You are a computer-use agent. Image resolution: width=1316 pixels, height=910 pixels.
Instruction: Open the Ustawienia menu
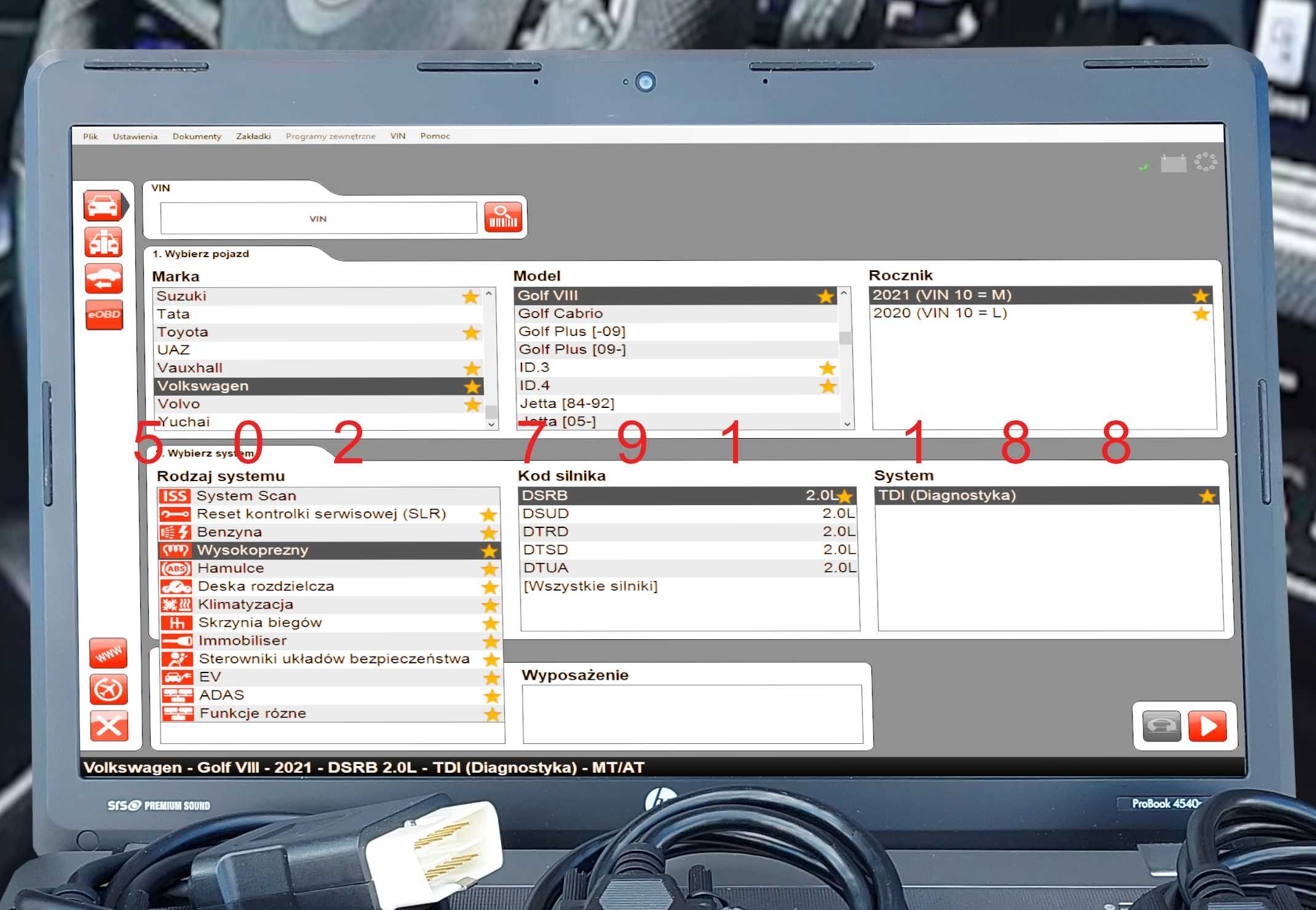[x=135, y=137]
